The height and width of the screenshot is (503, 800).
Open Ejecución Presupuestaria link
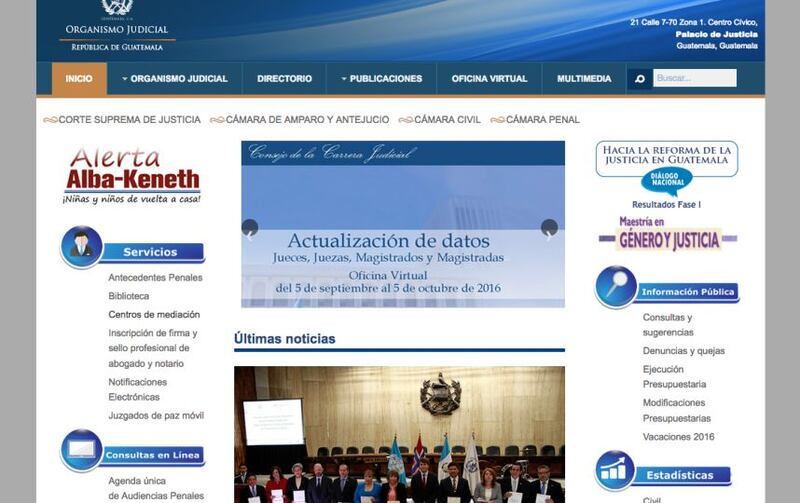pos(674,376)
